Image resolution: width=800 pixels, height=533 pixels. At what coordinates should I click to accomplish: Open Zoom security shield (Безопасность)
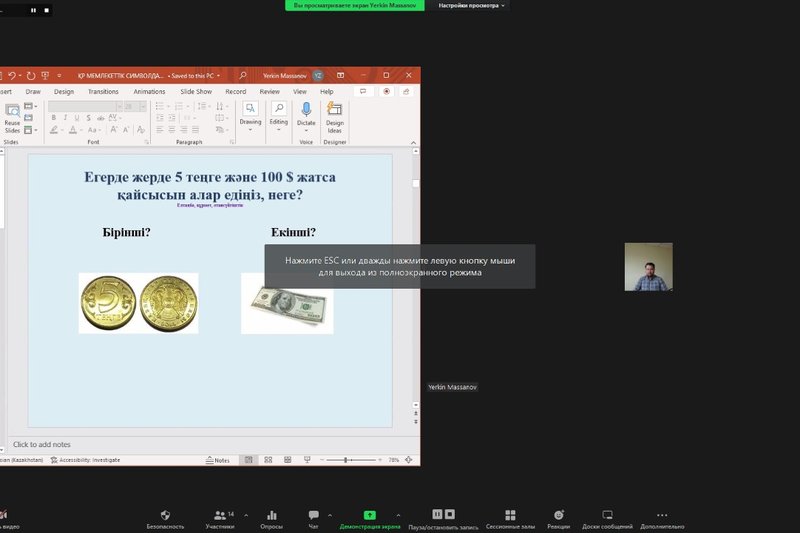pyautogui.click(x=165, y=515)
